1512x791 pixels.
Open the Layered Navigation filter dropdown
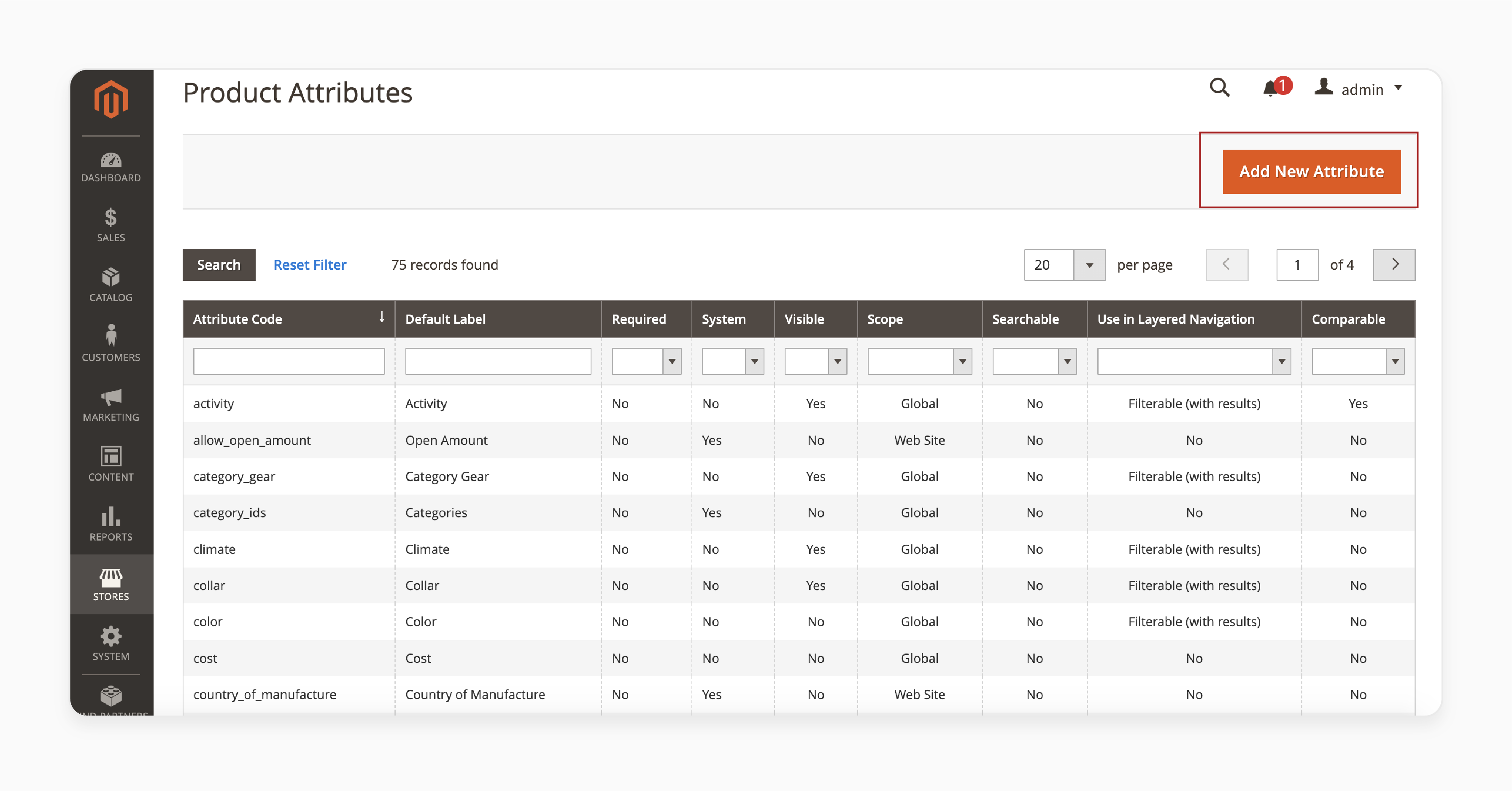pos(1194,361)
